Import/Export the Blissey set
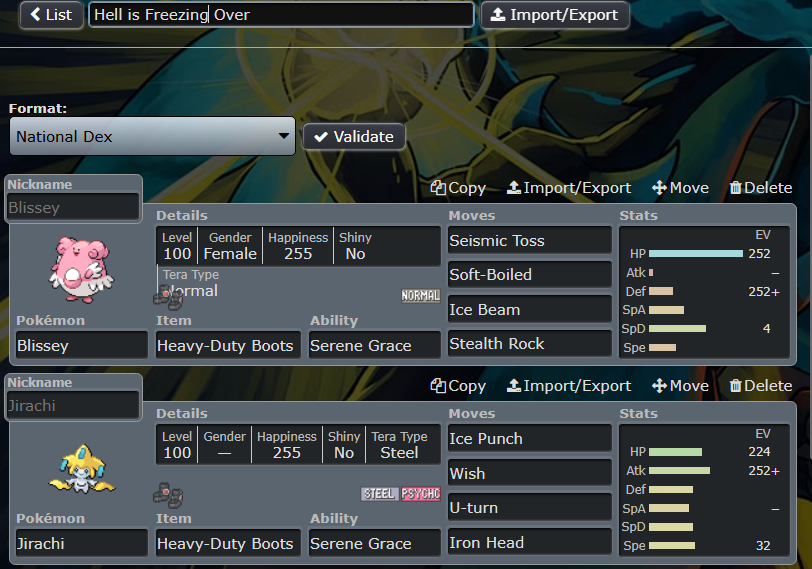812x569 pixels. coord(569,187)
